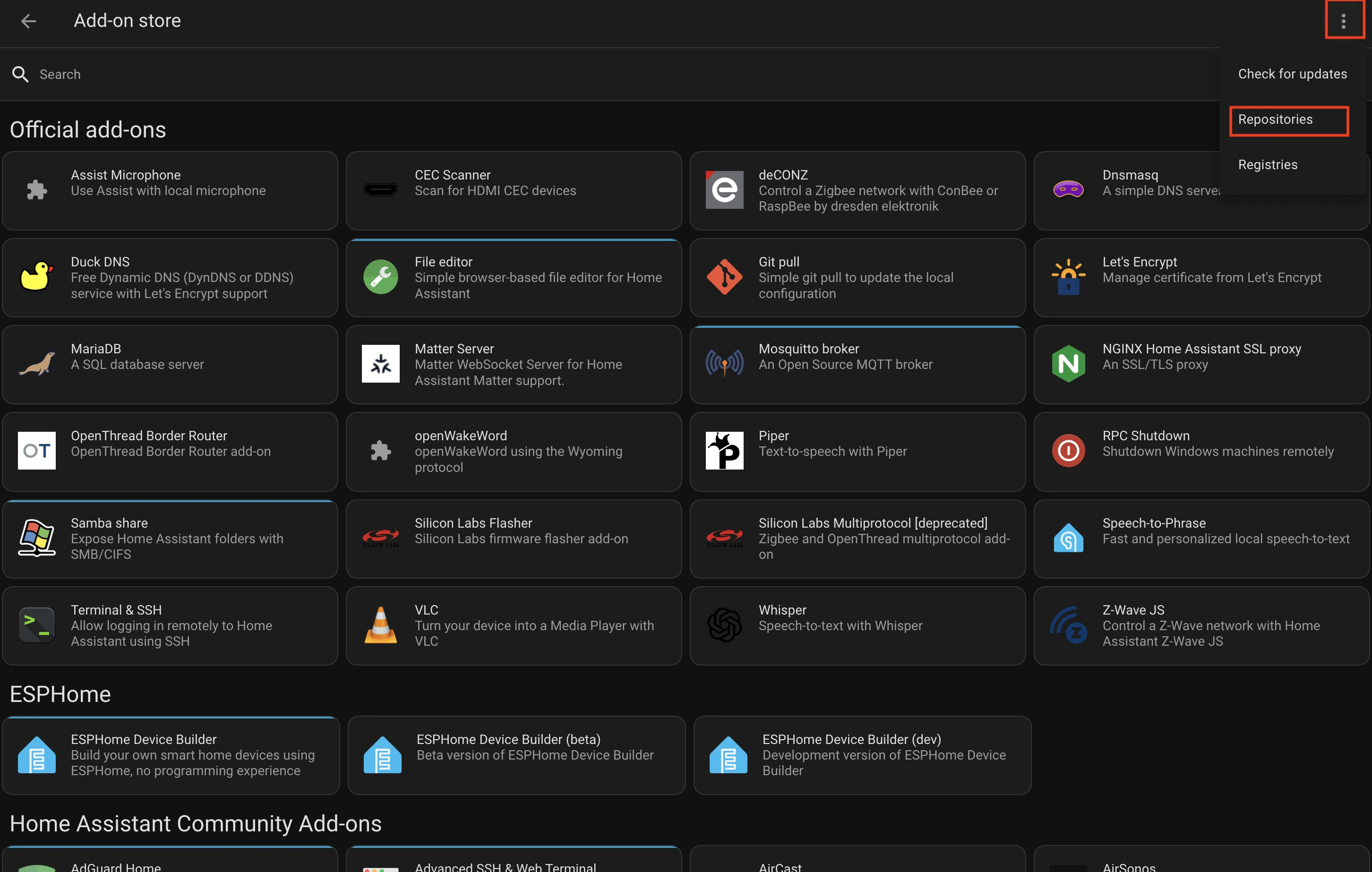Open Repositories from the menu

point(1275,120)
